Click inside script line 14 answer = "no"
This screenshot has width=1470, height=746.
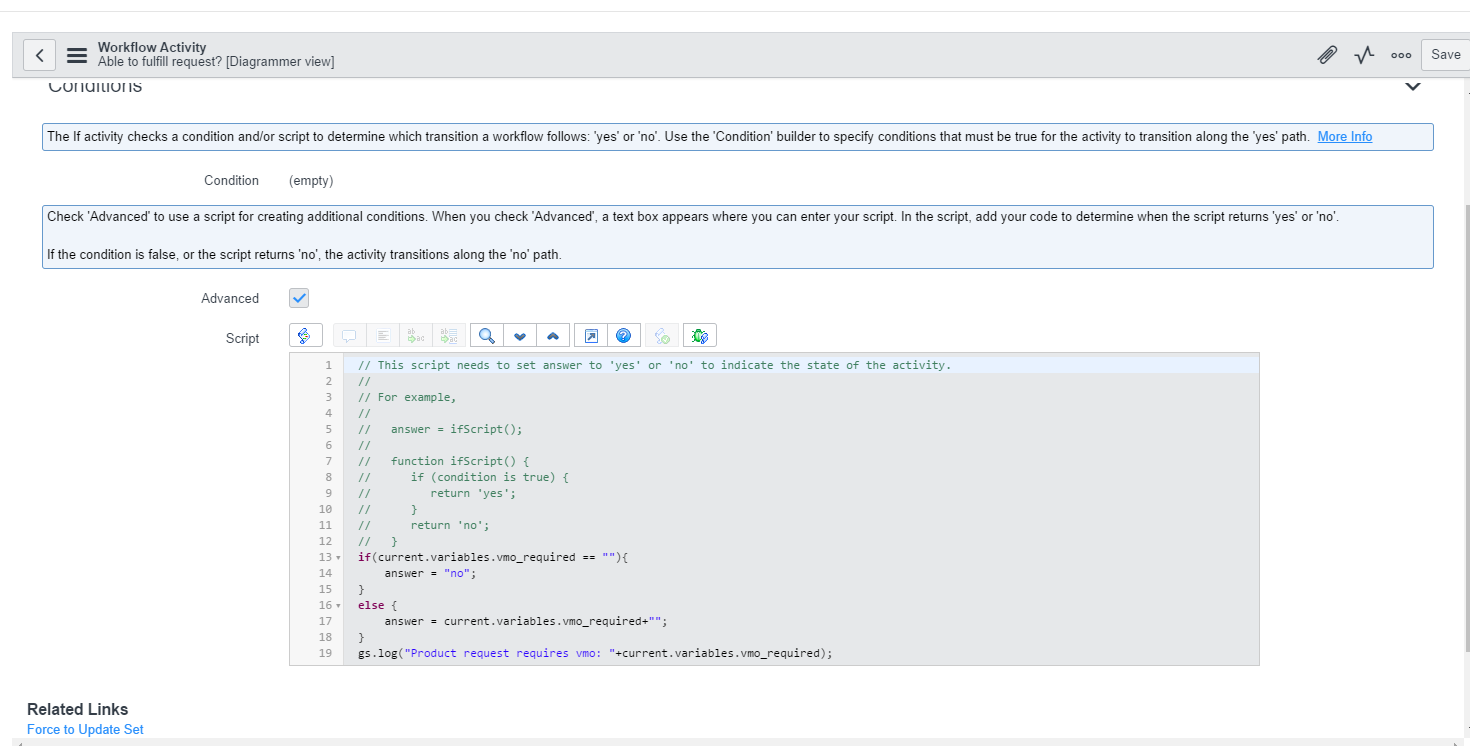431,573
